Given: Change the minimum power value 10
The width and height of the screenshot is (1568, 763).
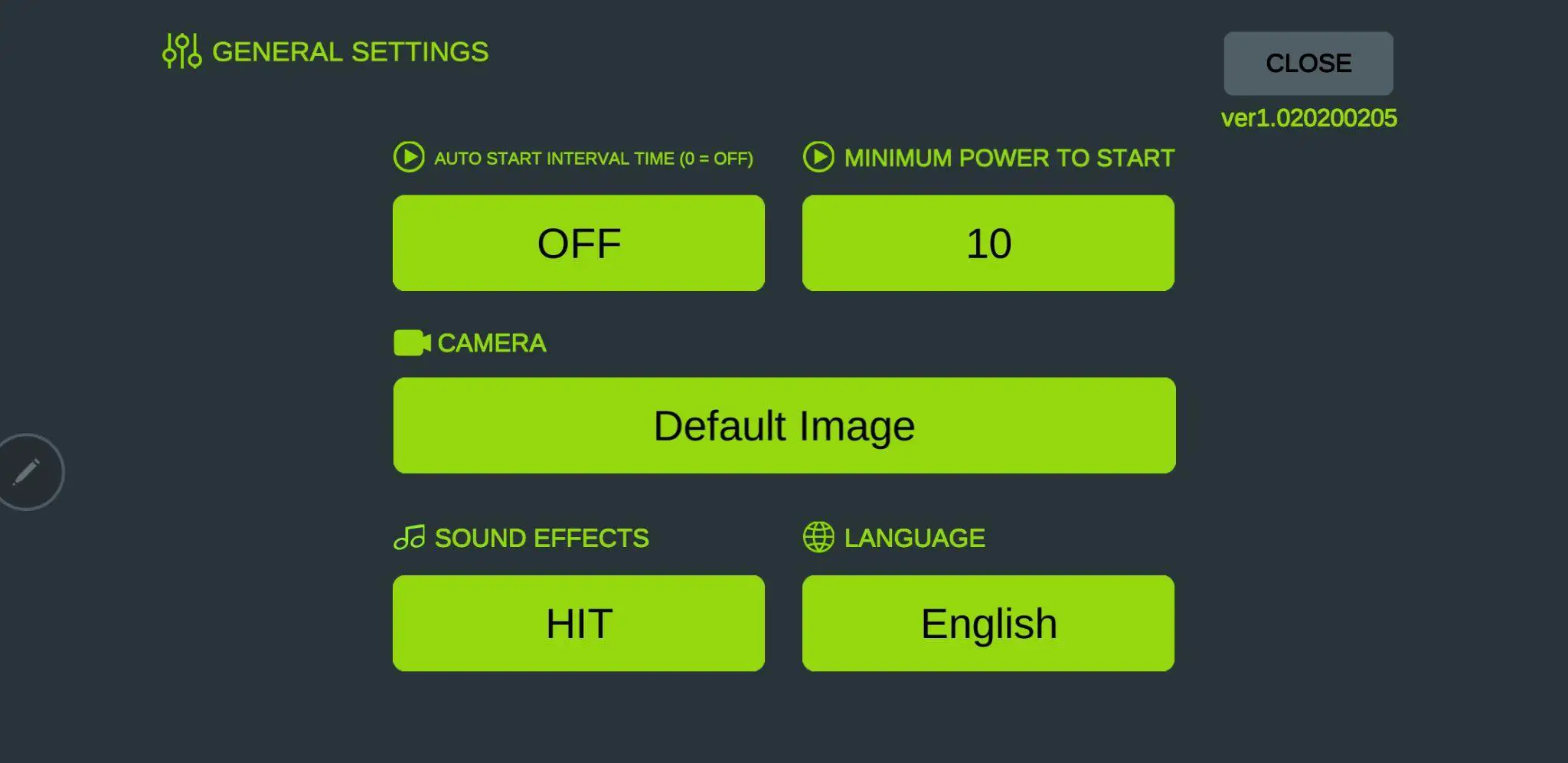Looking at the screenshot, I should click(x=988, y=243).
